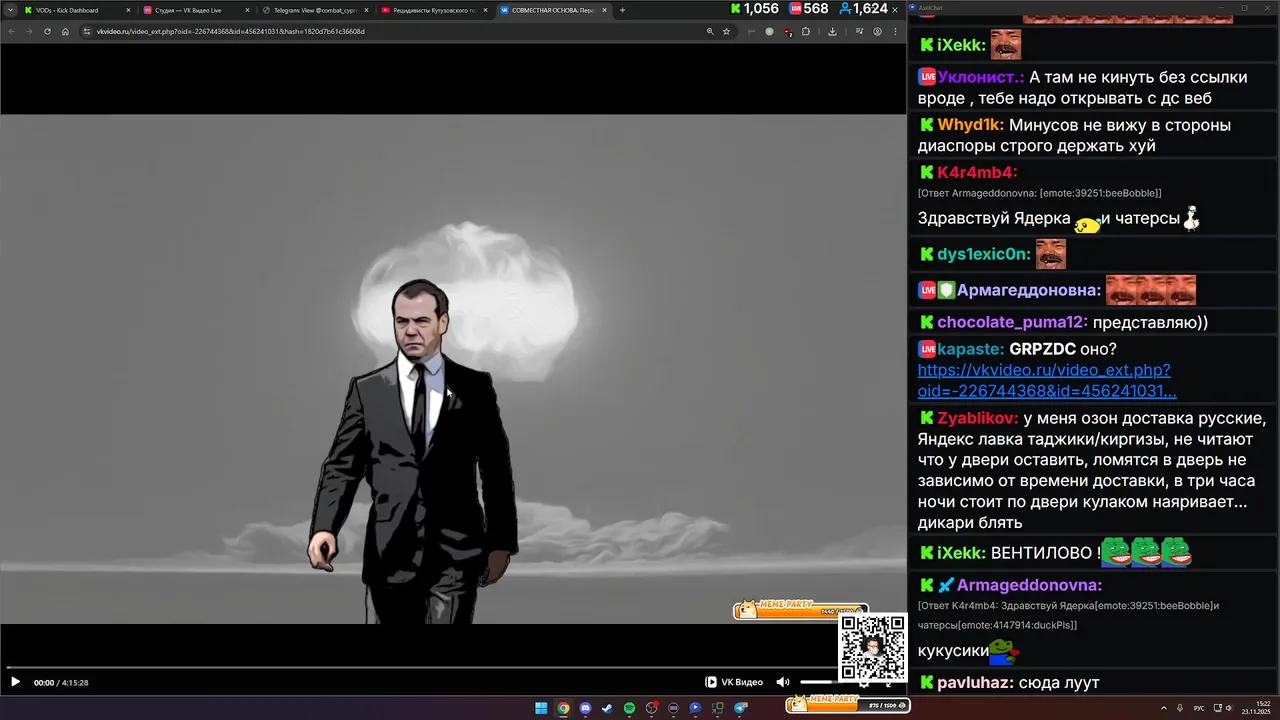
Task: Open the browser extensions puzzle icon
Action: coord(806,31)
